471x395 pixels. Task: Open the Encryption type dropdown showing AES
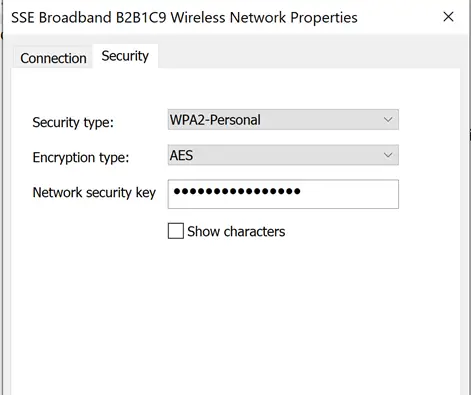pyautogui.click(x=283, y=155)
